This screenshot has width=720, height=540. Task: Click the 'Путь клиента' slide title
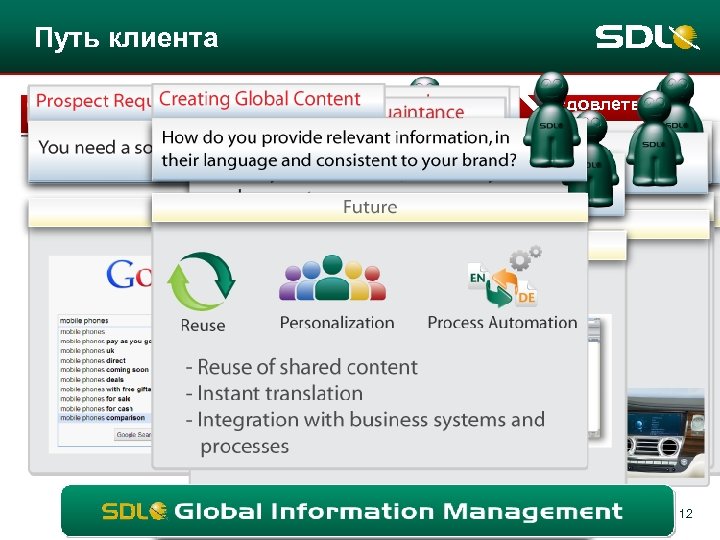click(126, 38)
